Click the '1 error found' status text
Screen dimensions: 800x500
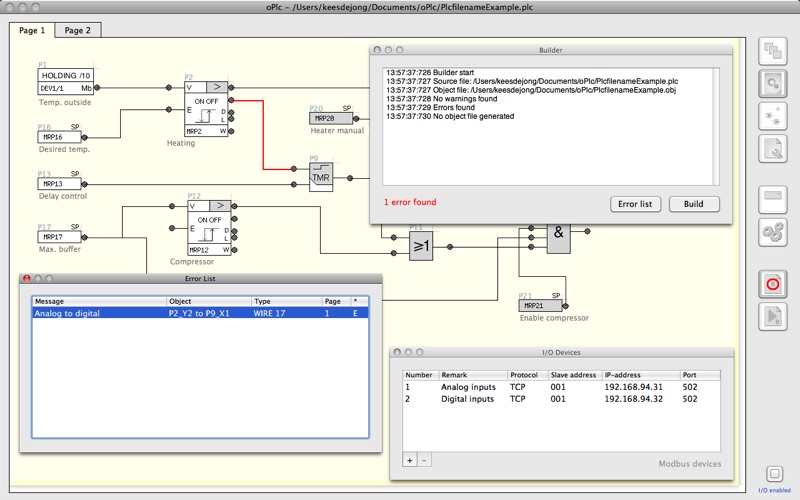click(x=410, y=202)
